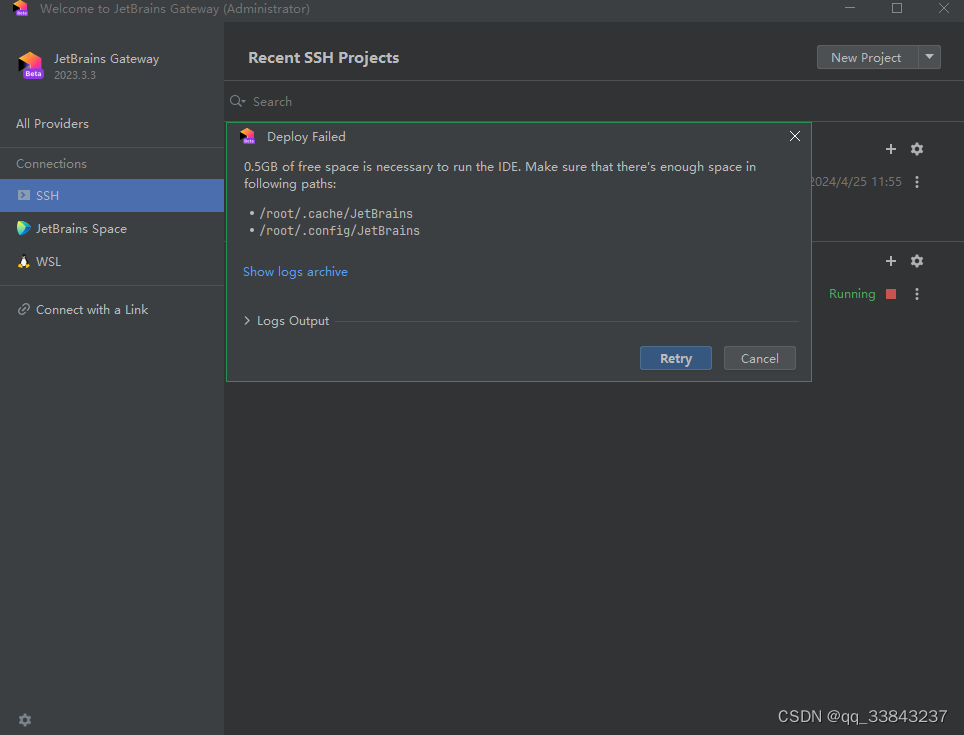Image resolution: width=964 pixels, height=735 pixels.
Task: Click the plus icon of first host
Action: (x=890, y=149)
